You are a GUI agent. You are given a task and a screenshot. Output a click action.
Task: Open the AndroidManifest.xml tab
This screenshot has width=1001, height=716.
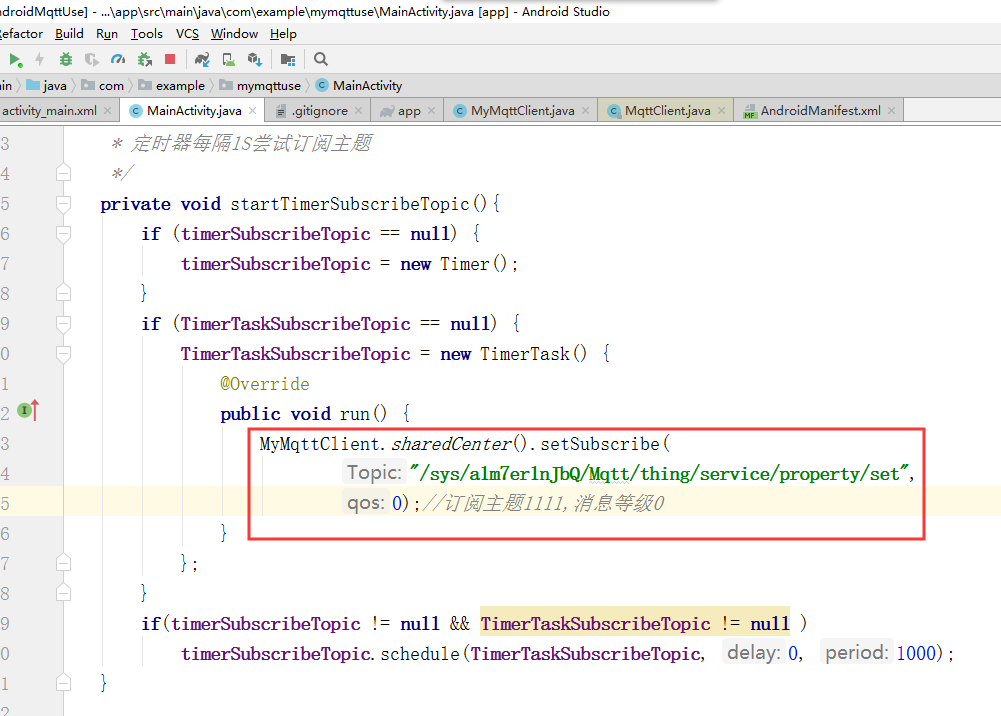click(x=820, y=110)
